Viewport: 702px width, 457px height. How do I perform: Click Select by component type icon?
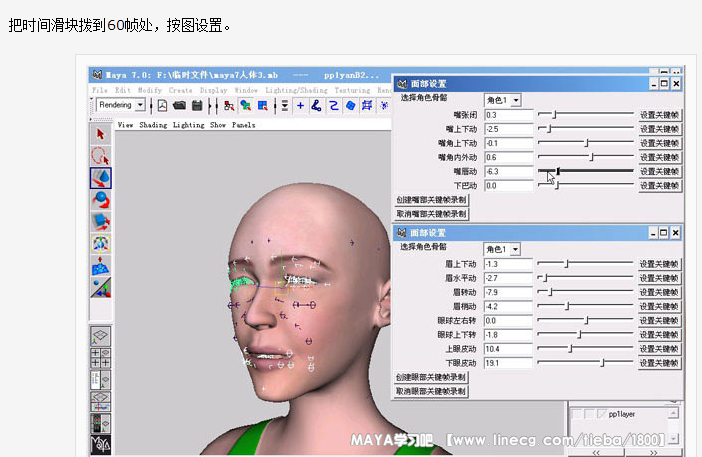click(262, 106)
